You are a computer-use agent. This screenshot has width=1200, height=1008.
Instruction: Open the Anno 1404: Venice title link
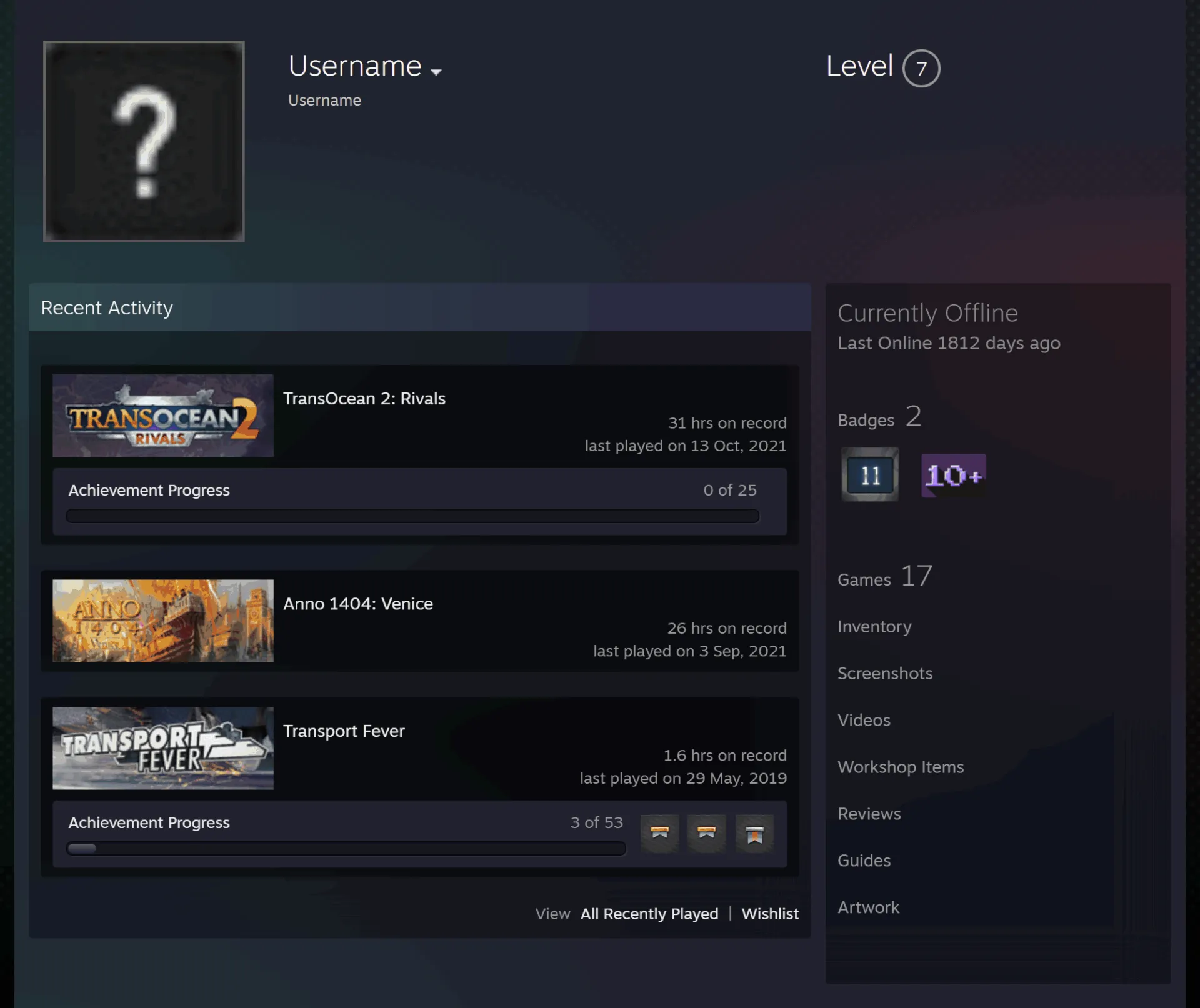[358, 604]
